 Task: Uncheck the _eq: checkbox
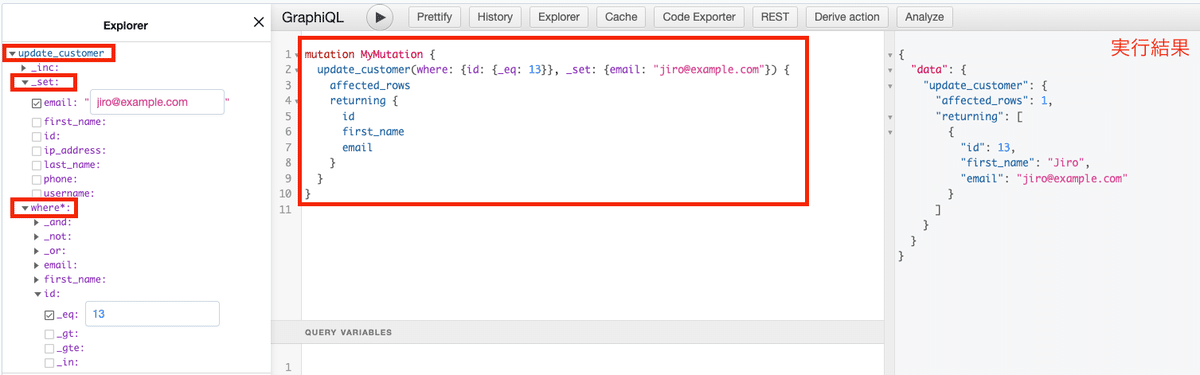click(x=49, y=315)
